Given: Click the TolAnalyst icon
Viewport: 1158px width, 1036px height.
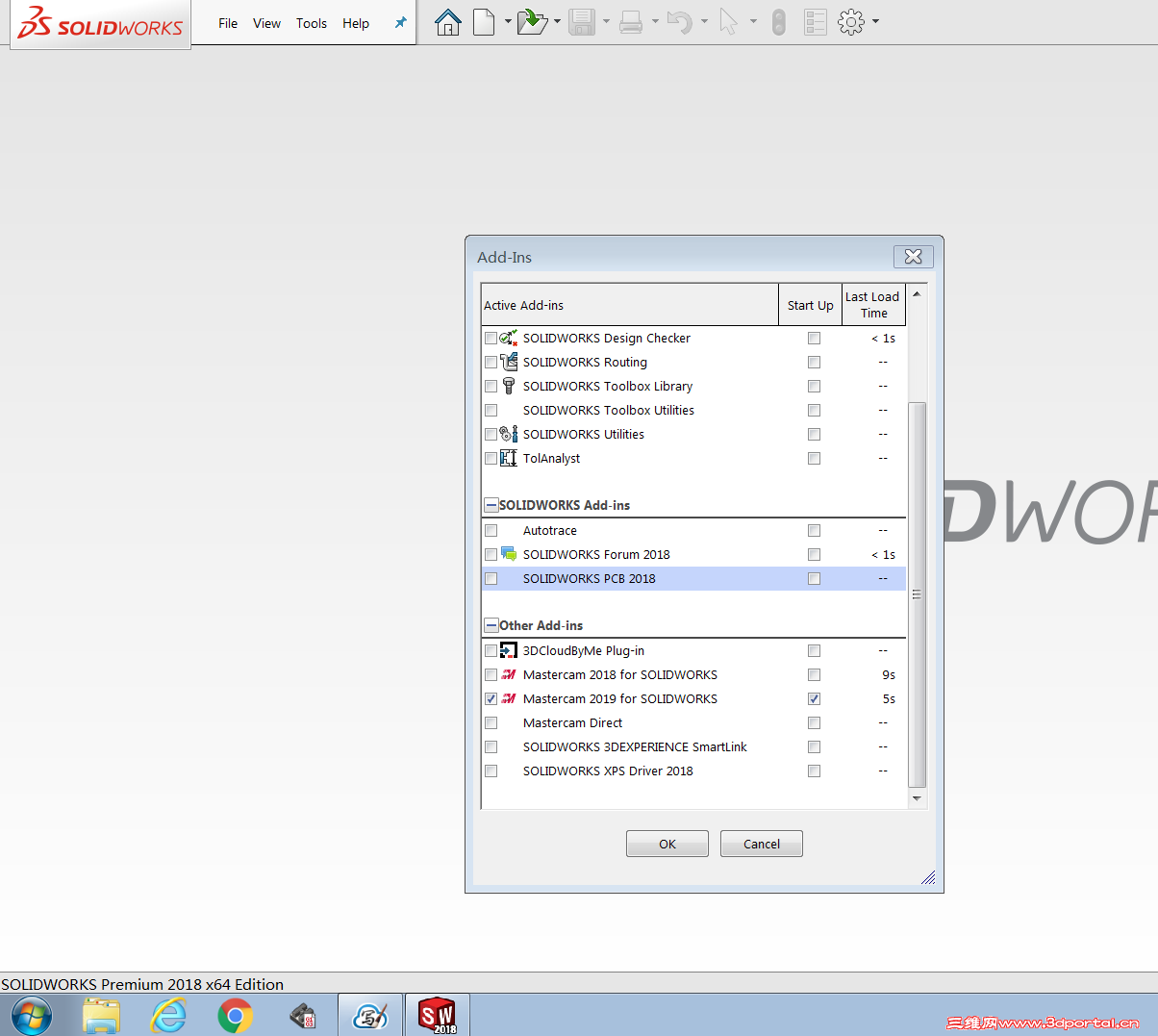Looking at the screenshot, I should click(x=509, y=458).
